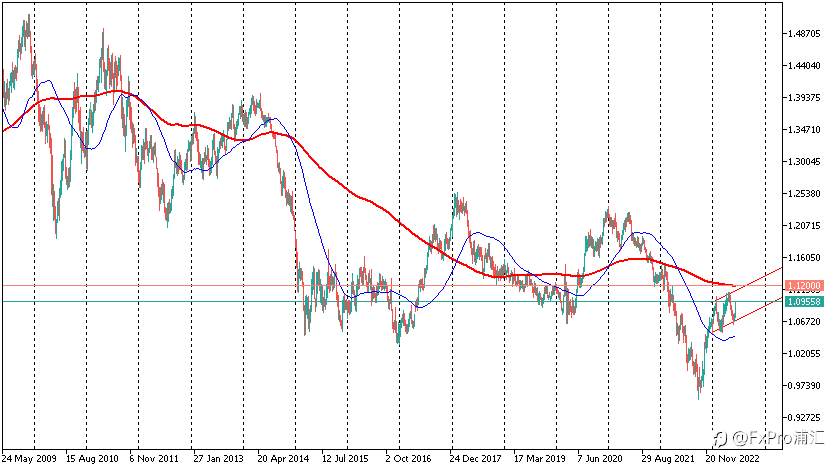Select the 1.25380 price scale value
Viewport: 835px width, 470px height.
[804, 193]
